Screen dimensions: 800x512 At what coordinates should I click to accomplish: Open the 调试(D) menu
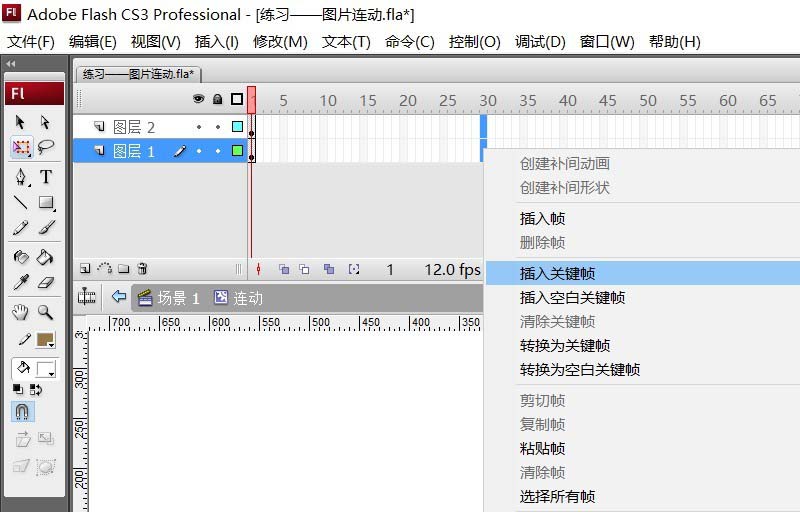tap(540, 41)
